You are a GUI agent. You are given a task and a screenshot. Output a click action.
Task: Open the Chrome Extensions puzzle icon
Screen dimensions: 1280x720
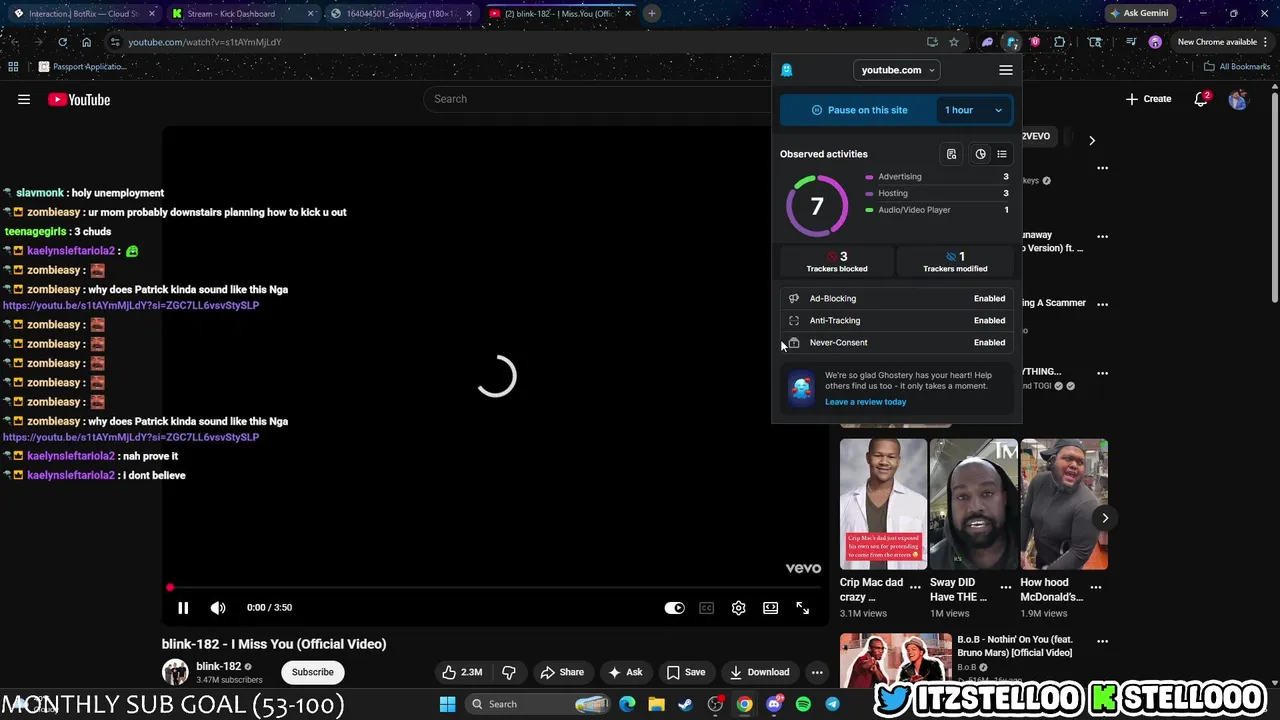coord(1059,42)
